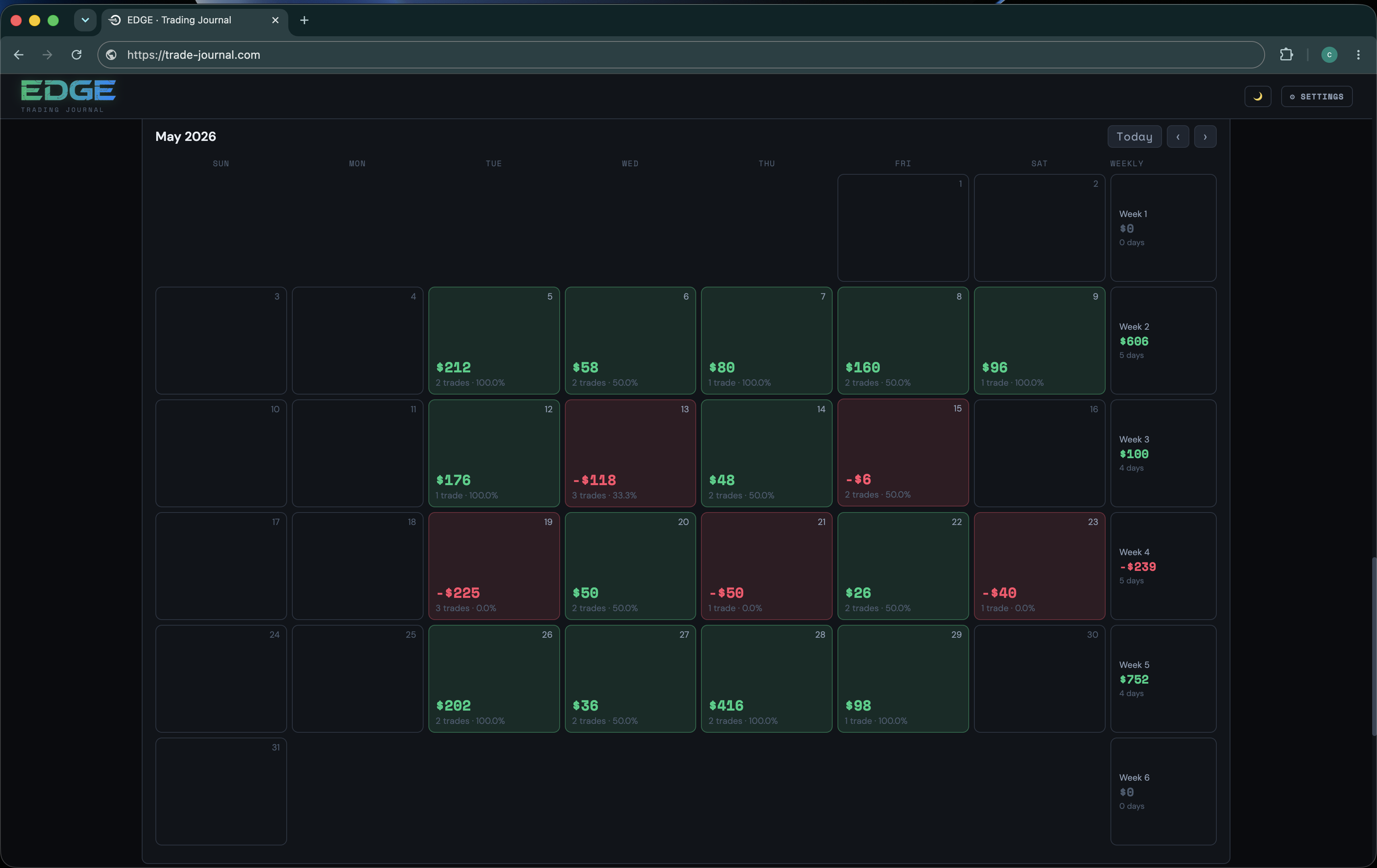Click empty day cell May 31

pos(221,791)
